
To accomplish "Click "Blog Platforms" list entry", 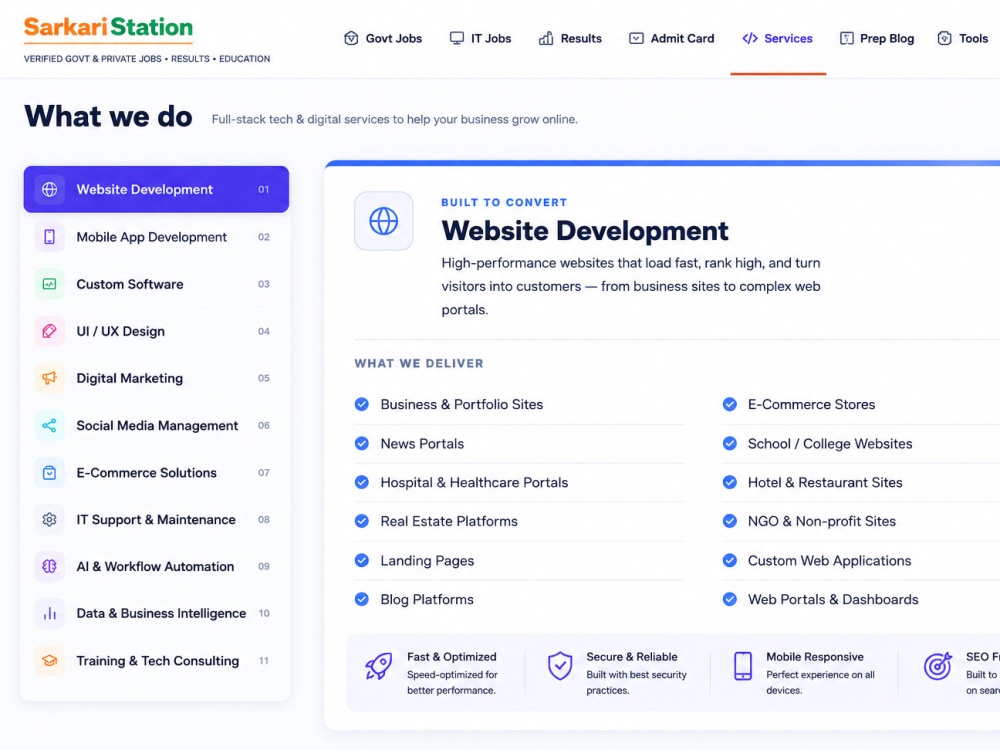I will (x=427, y=599).
